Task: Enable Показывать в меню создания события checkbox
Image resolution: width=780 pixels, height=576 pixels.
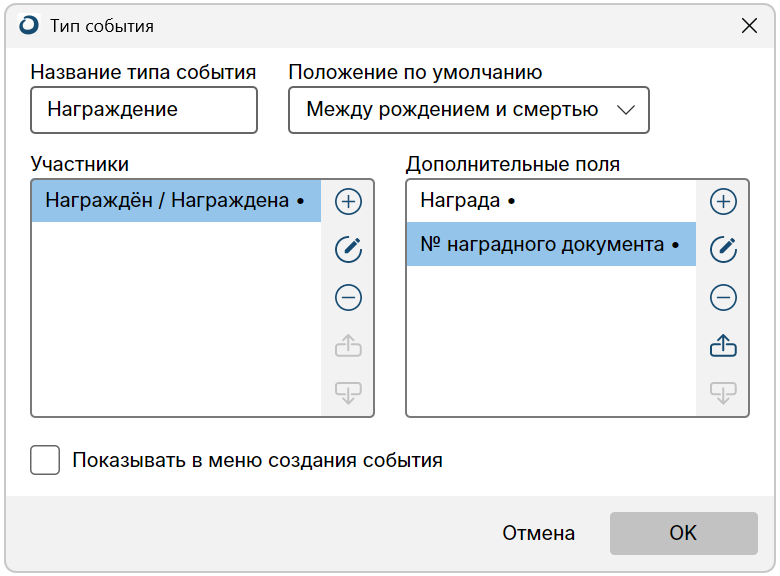Action: (45, 460)
